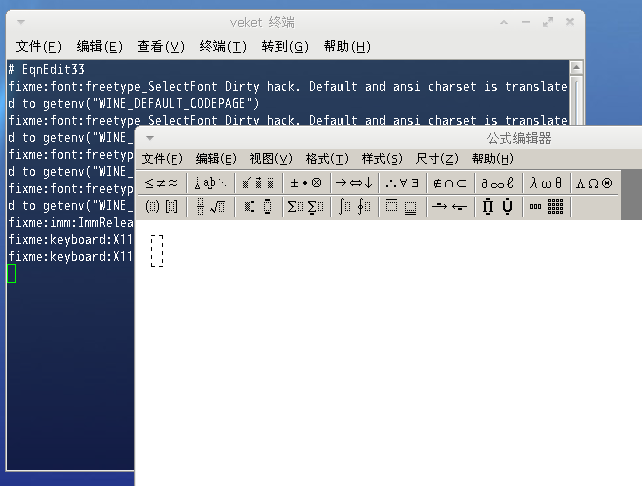Open 终端(T) menu in veket terminal
Image resolution: width=642 pixels, height=486 pixels.
pyautogui.click(x=223, y=47)
